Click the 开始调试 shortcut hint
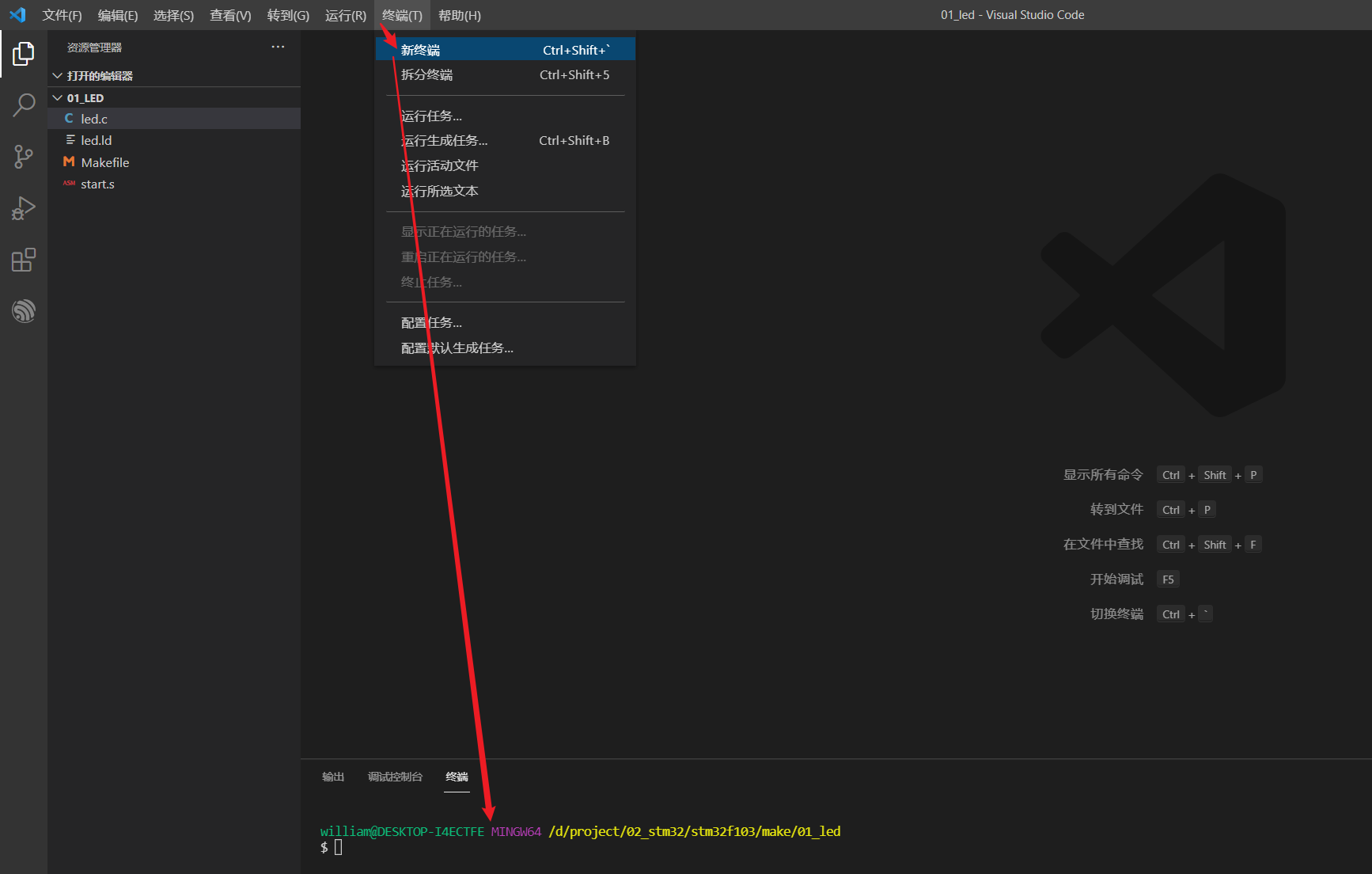 pos(1116,579)
